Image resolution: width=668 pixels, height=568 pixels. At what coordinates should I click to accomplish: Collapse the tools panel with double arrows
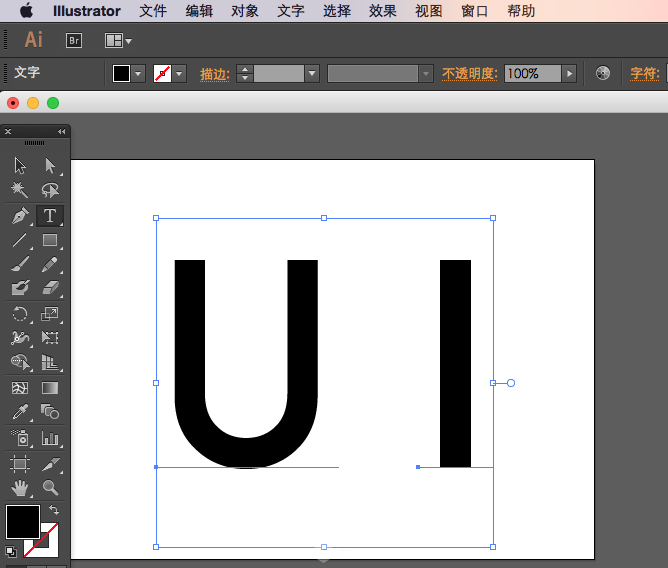click(x=62, y=132)
